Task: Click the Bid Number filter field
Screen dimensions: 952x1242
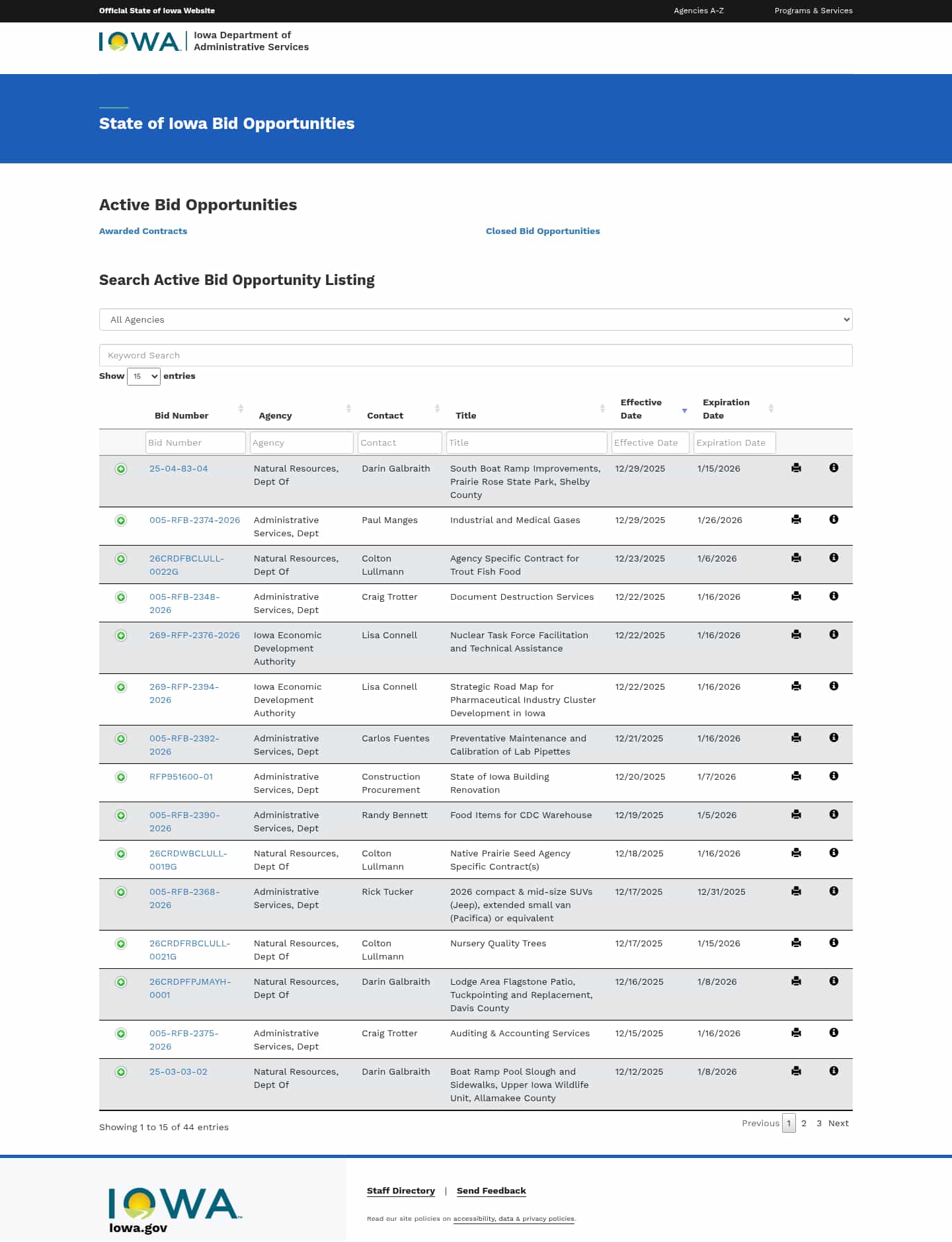Action: click(196, 442)
